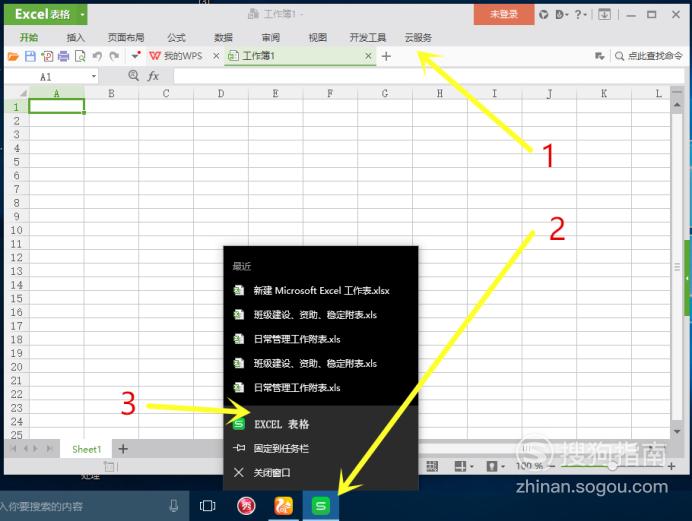Click the 点此查找命令 command search box
This screenshot has height=521, width=692.
pyautogui.click(x=649, y=56)
